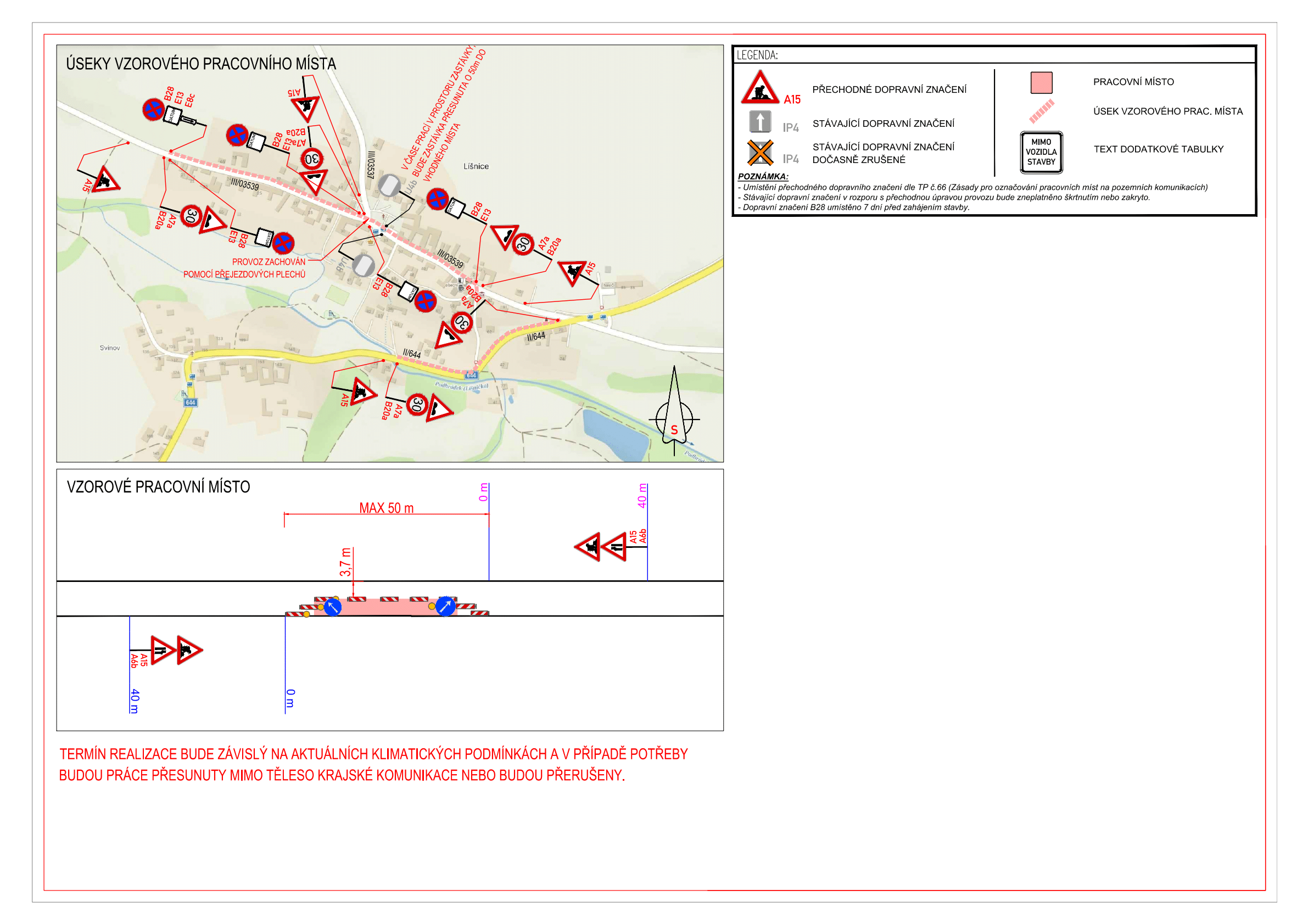Click the A15 roadworks sign below II/644 road
The width and height of the screenshot is (1308, 924).
(362, 392)
